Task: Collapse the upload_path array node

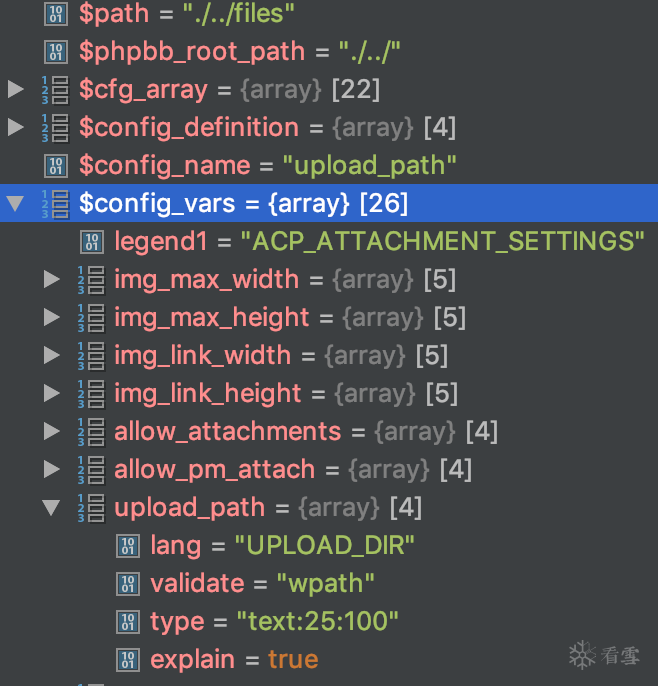Action: [x=52, y=508]
